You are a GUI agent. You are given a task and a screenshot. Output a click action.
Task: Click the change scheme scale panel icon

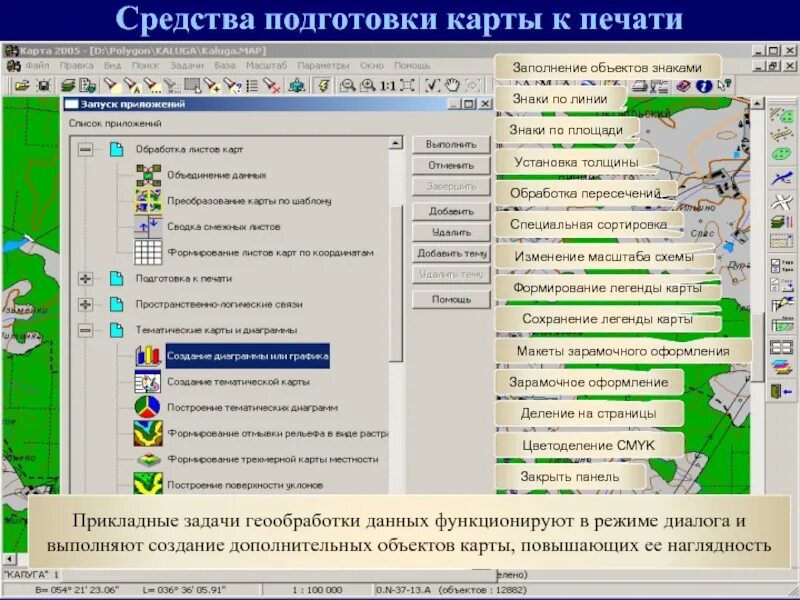point(781,240)
